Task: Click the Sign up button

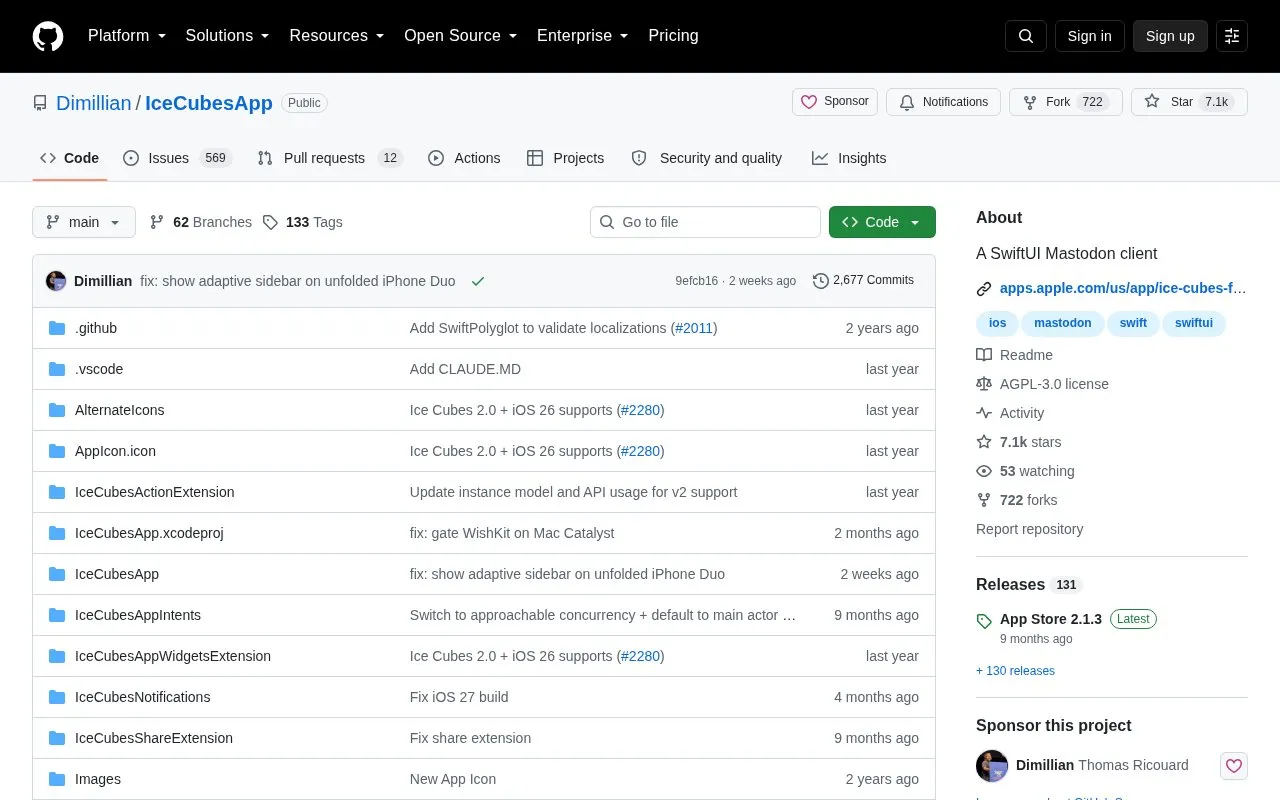Action: (x=1170, y=36)
